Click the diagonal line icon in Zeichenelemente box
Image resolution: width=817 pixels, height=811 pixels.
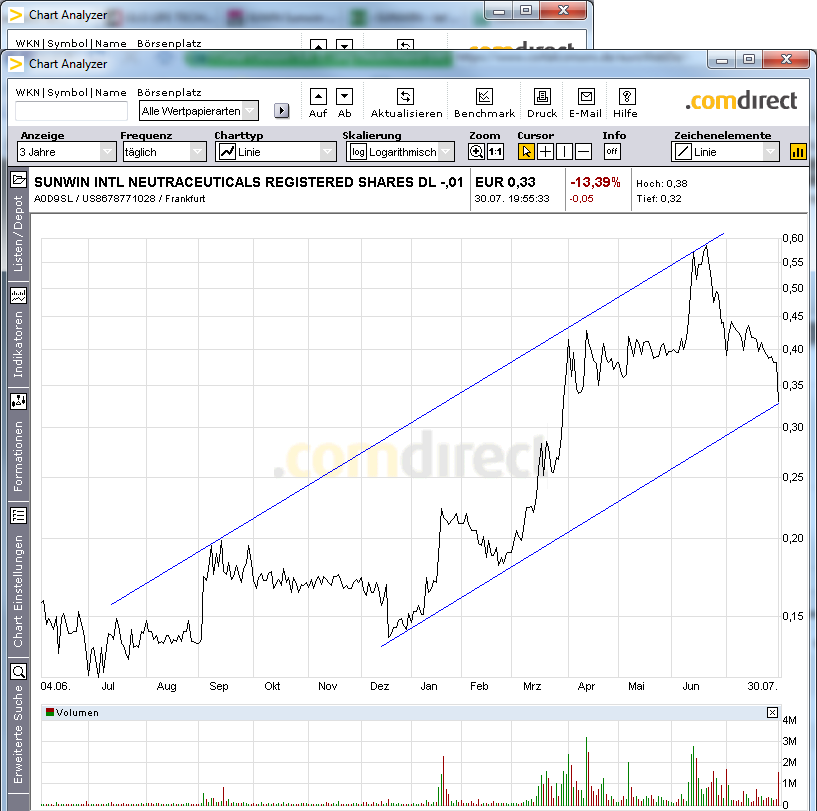[x=683, y=152]
